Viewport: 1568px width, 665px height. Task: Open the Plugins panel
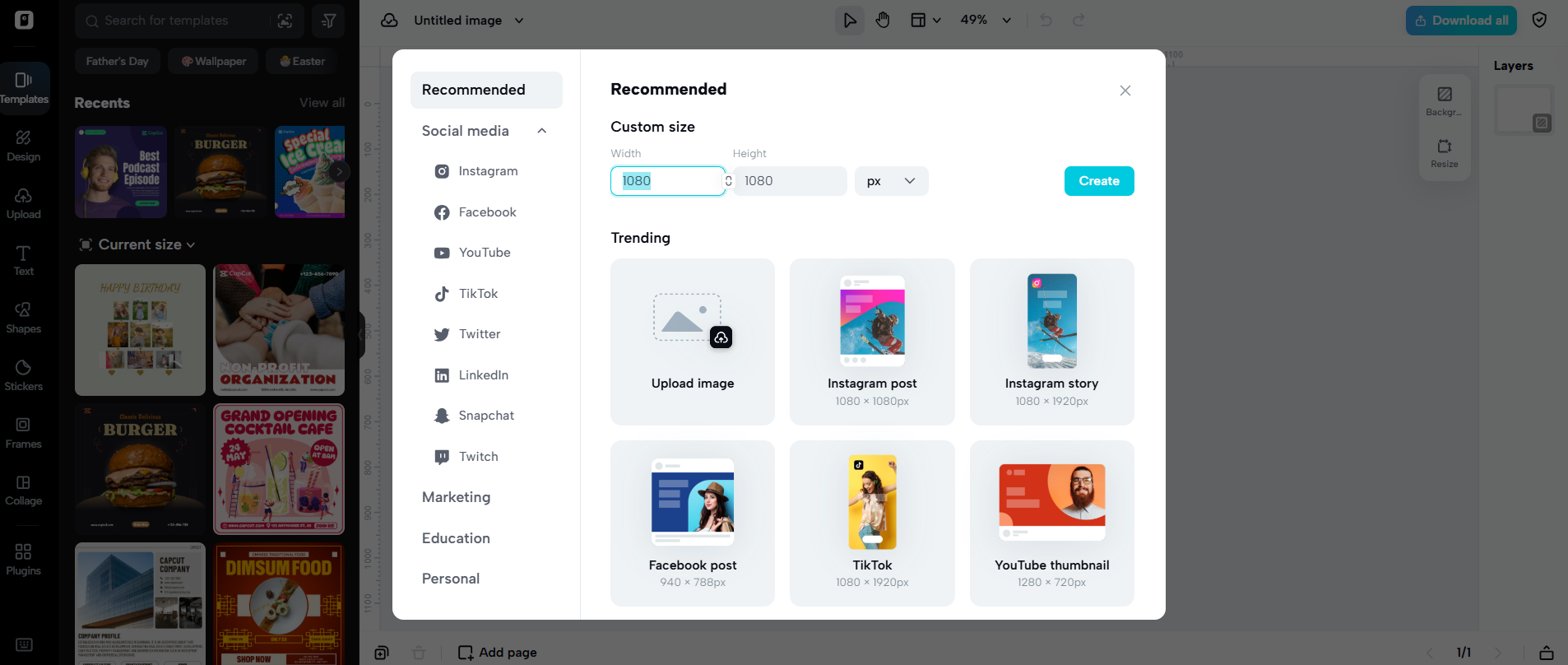click(x=23, y=559)
